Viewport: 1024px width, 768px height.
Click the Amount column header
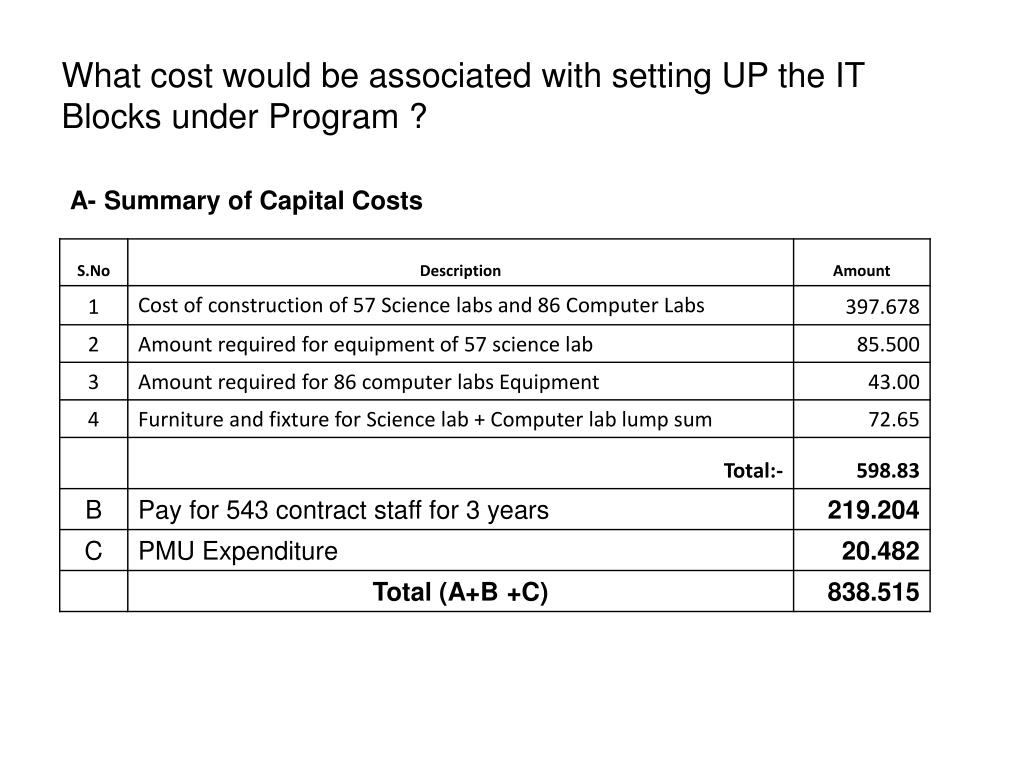tap(861, 270)
